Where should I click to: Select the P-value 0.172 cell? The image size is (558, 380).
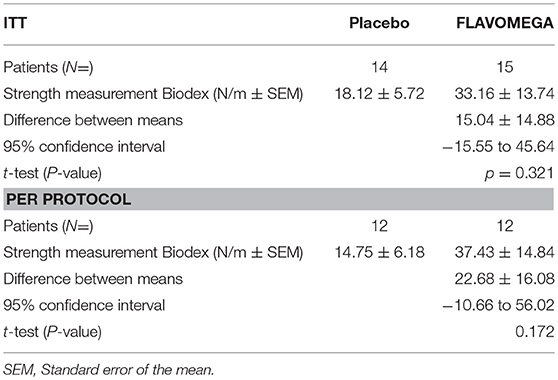click(535, 332)
